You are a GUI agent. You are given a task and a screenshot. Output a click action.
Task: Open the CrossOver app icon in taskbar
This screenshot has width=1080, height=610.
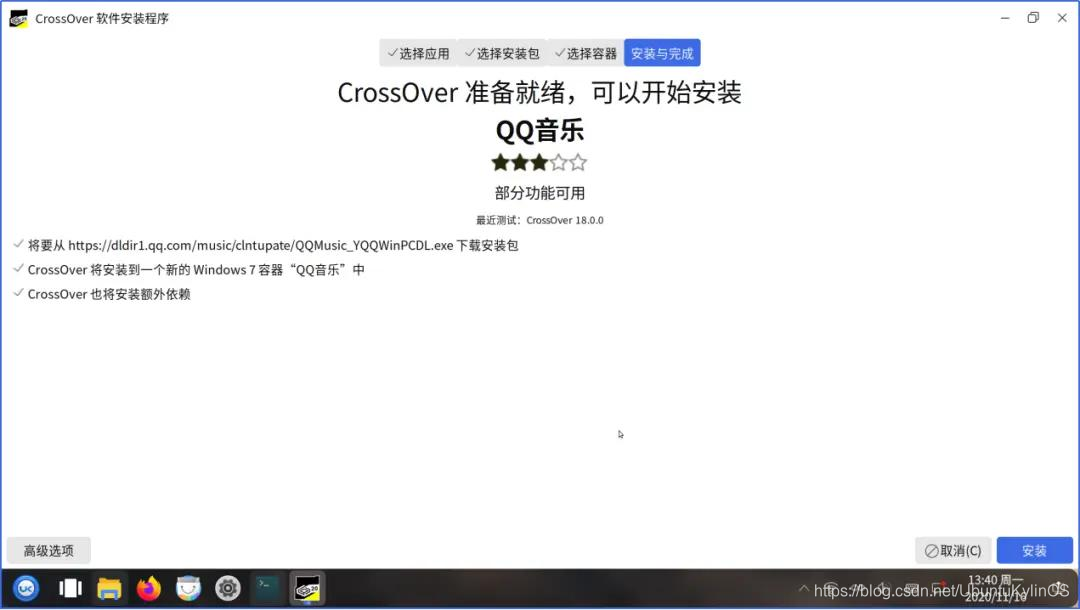click(306, 588)
